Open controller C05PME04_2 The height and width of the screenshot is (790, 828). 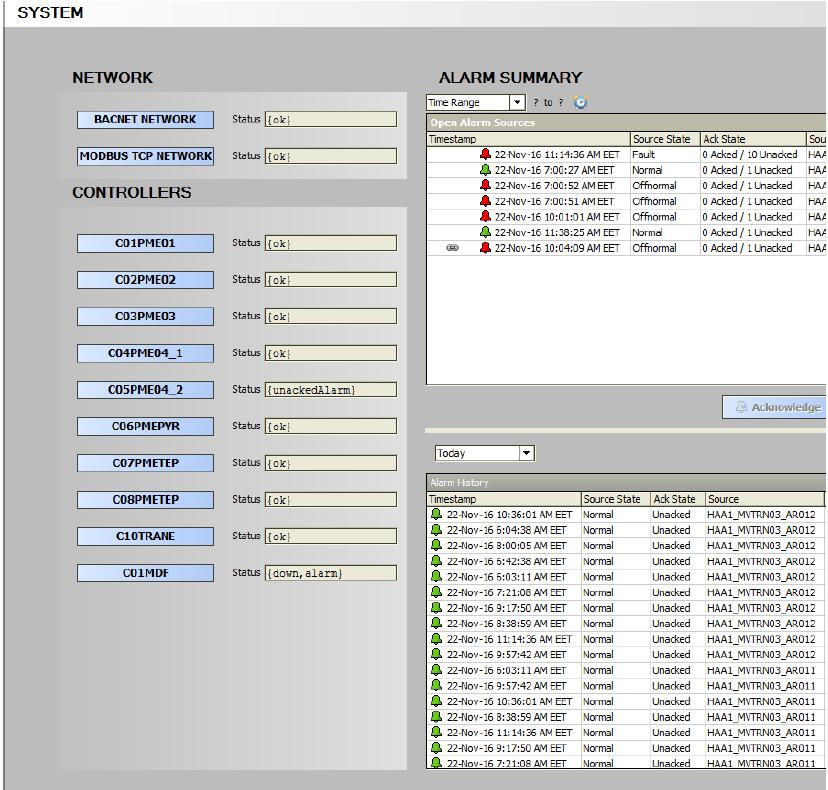click(x=145, y=390)
